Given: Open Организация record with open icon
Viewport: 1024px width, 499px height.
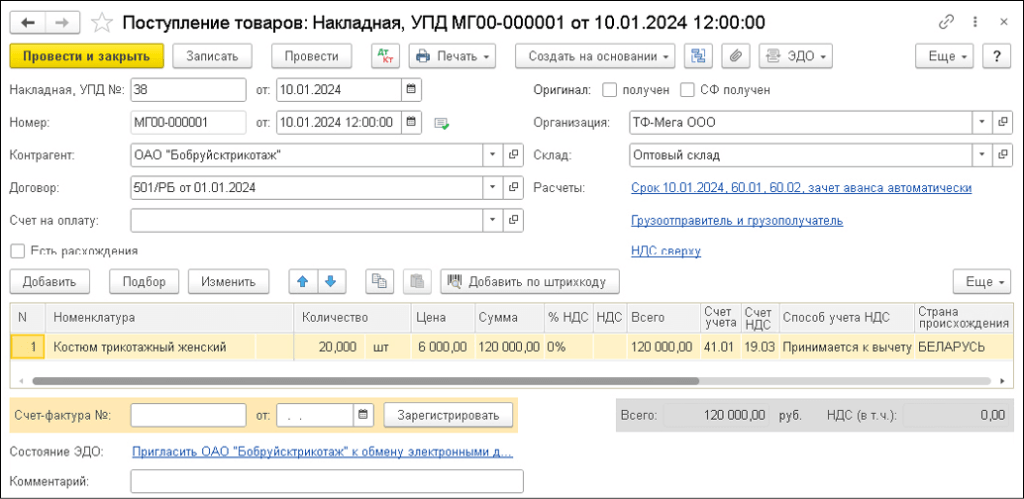Looking at the screenshot, I should tap(1001, 122).
